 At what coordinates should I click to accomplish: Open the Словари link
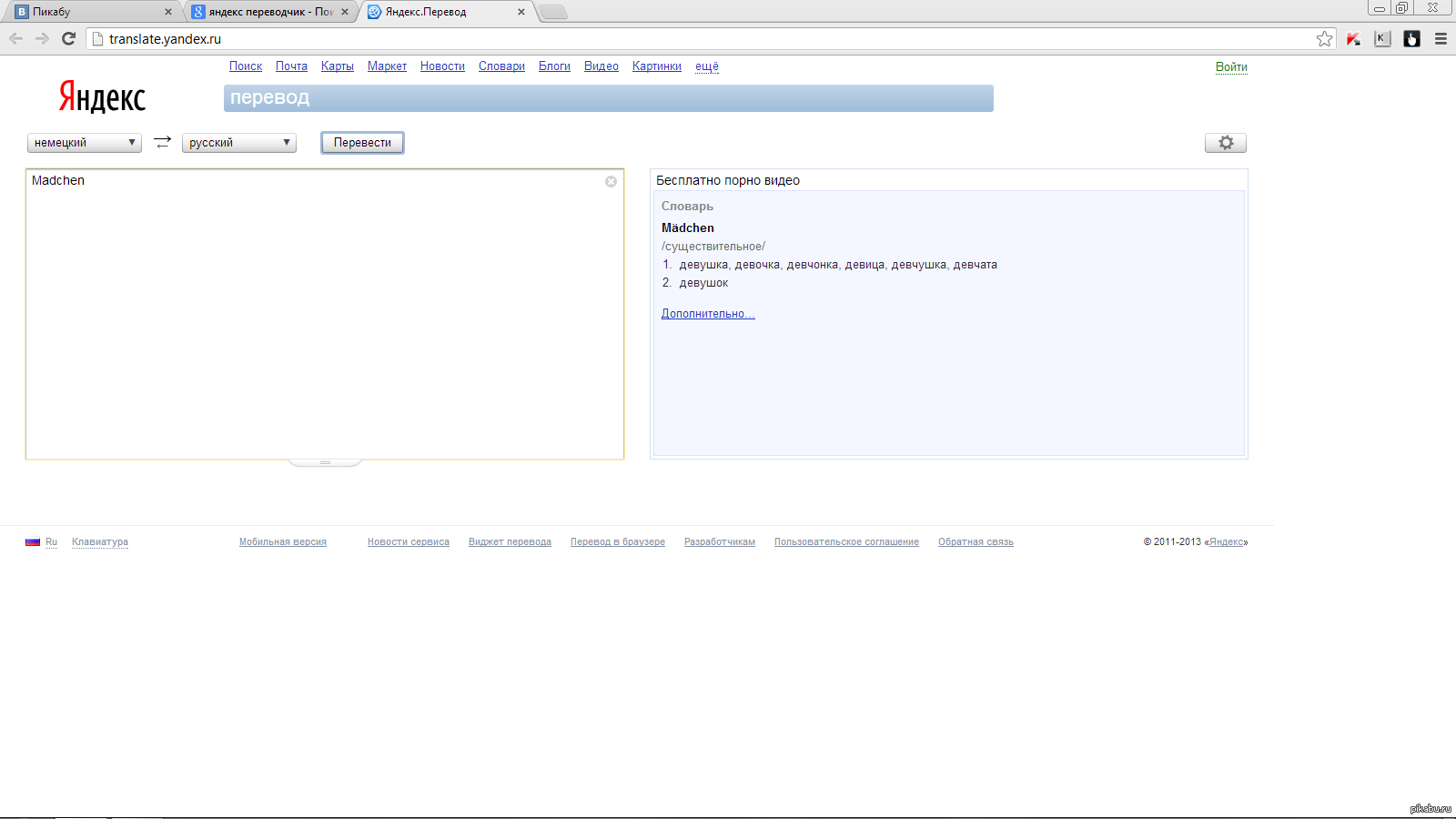[501, 66]
